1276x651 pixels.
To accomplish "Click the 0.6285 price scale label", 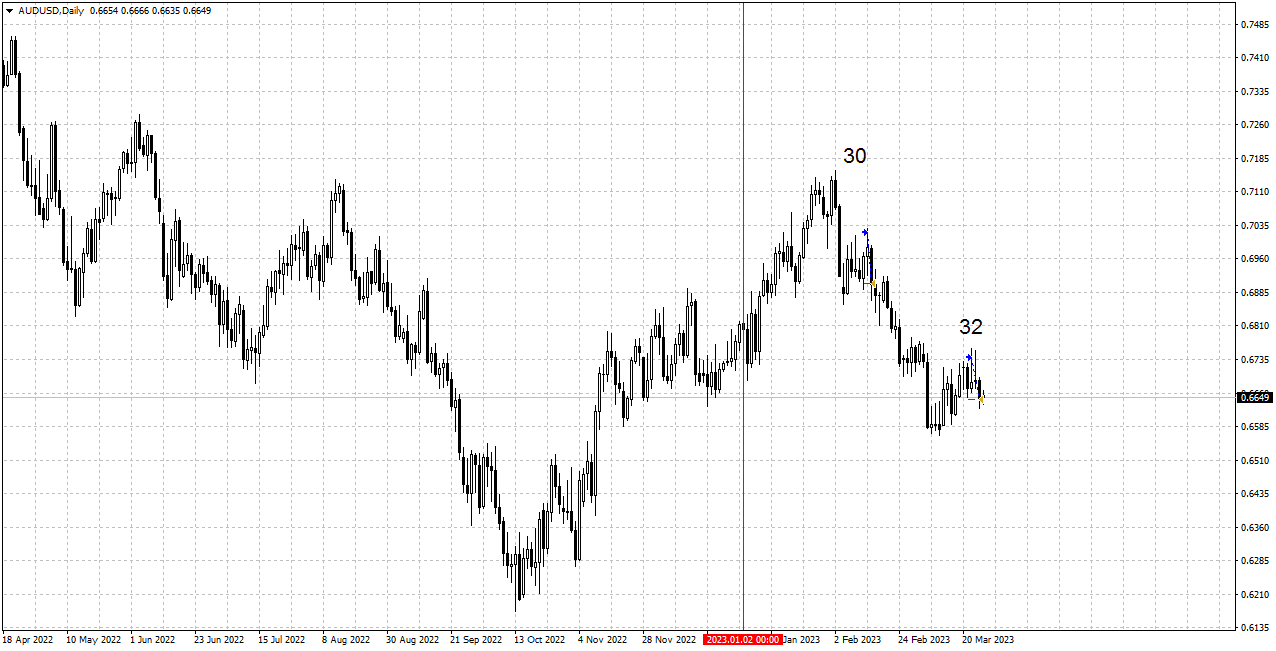I will coord(1254,561).
